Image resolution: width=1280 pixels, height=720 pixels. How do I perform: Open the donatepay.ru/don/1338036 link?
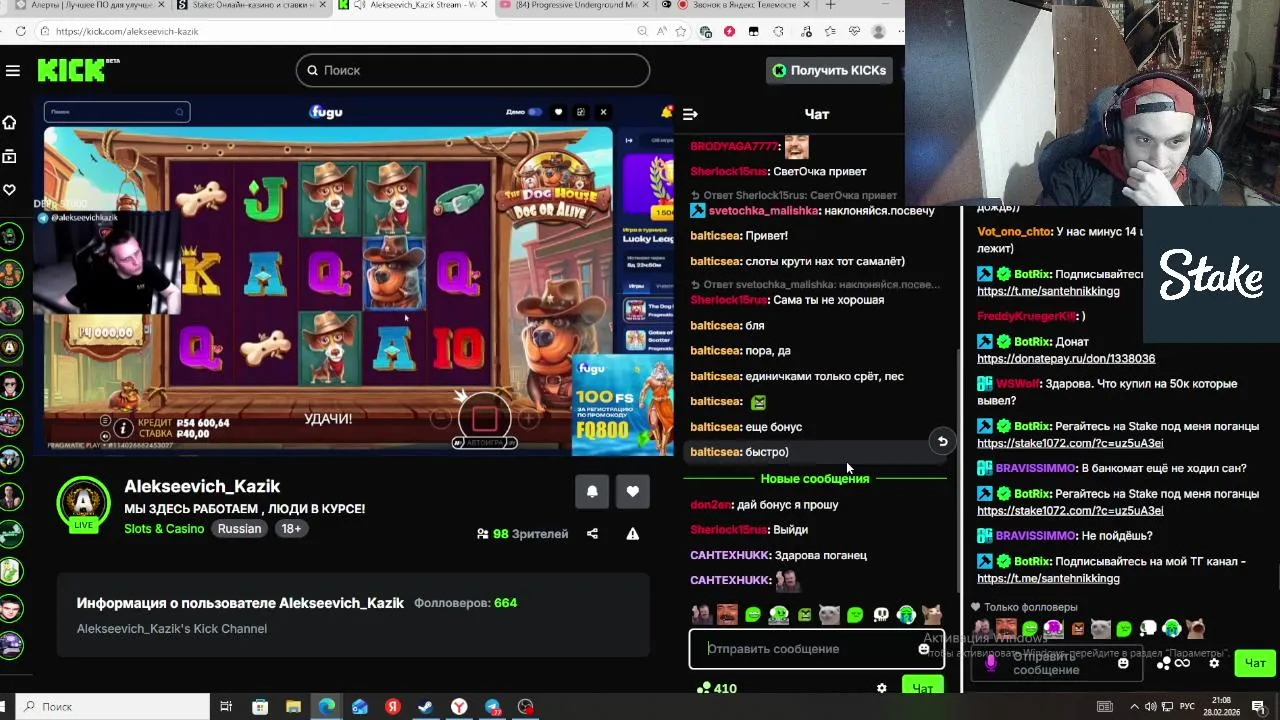[x=1066, y=359]
